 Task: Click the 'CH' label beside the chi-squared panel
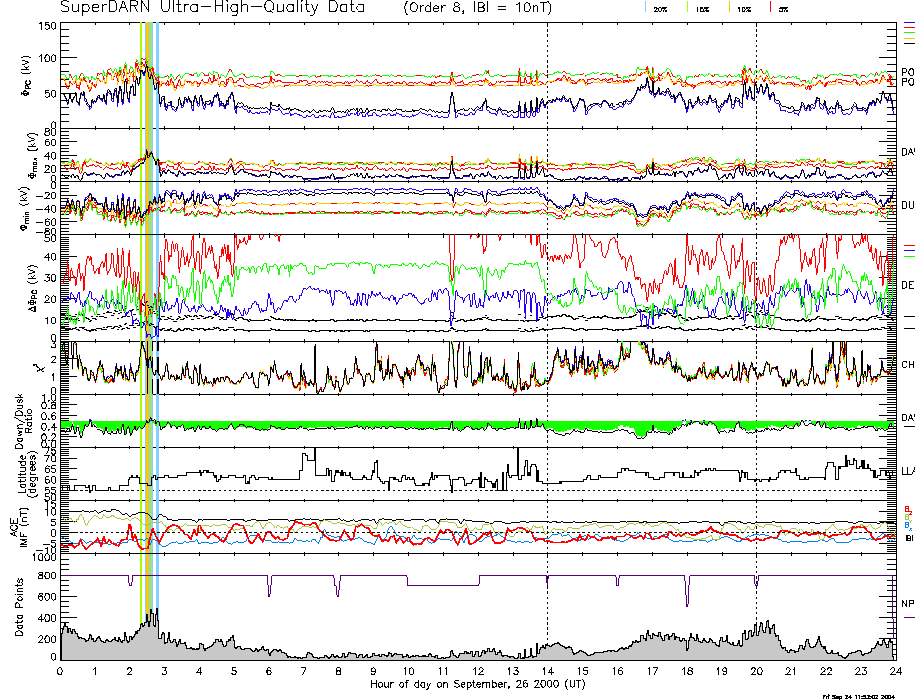point(908,365)
